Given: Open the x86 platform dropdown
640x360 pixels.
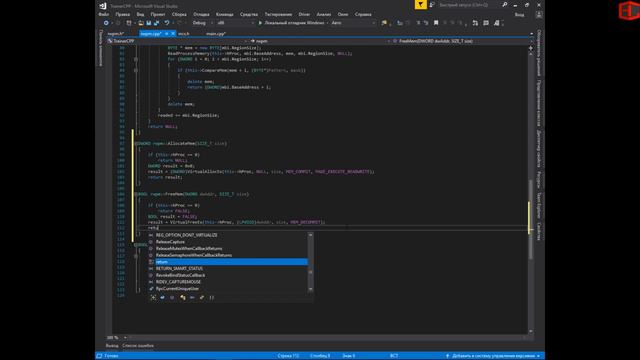Looking at the screenshot, I should [235, 23].
